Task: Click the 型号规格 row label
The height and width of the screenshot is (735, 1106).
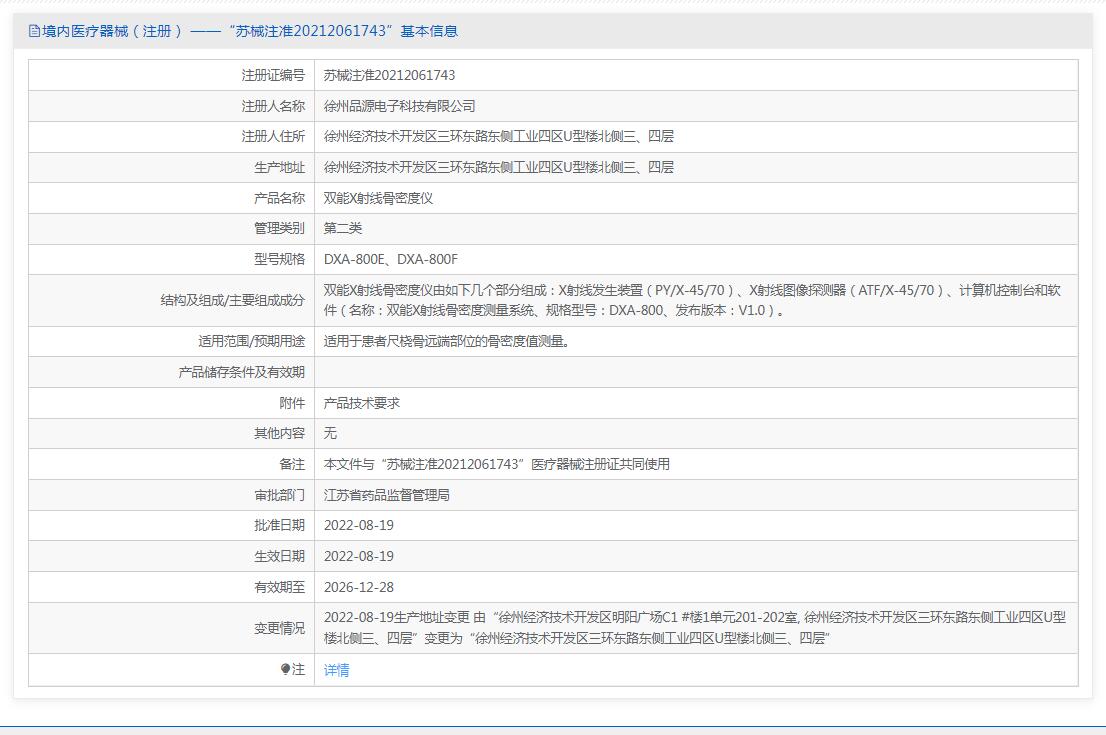Action: [x=279, y=259]
